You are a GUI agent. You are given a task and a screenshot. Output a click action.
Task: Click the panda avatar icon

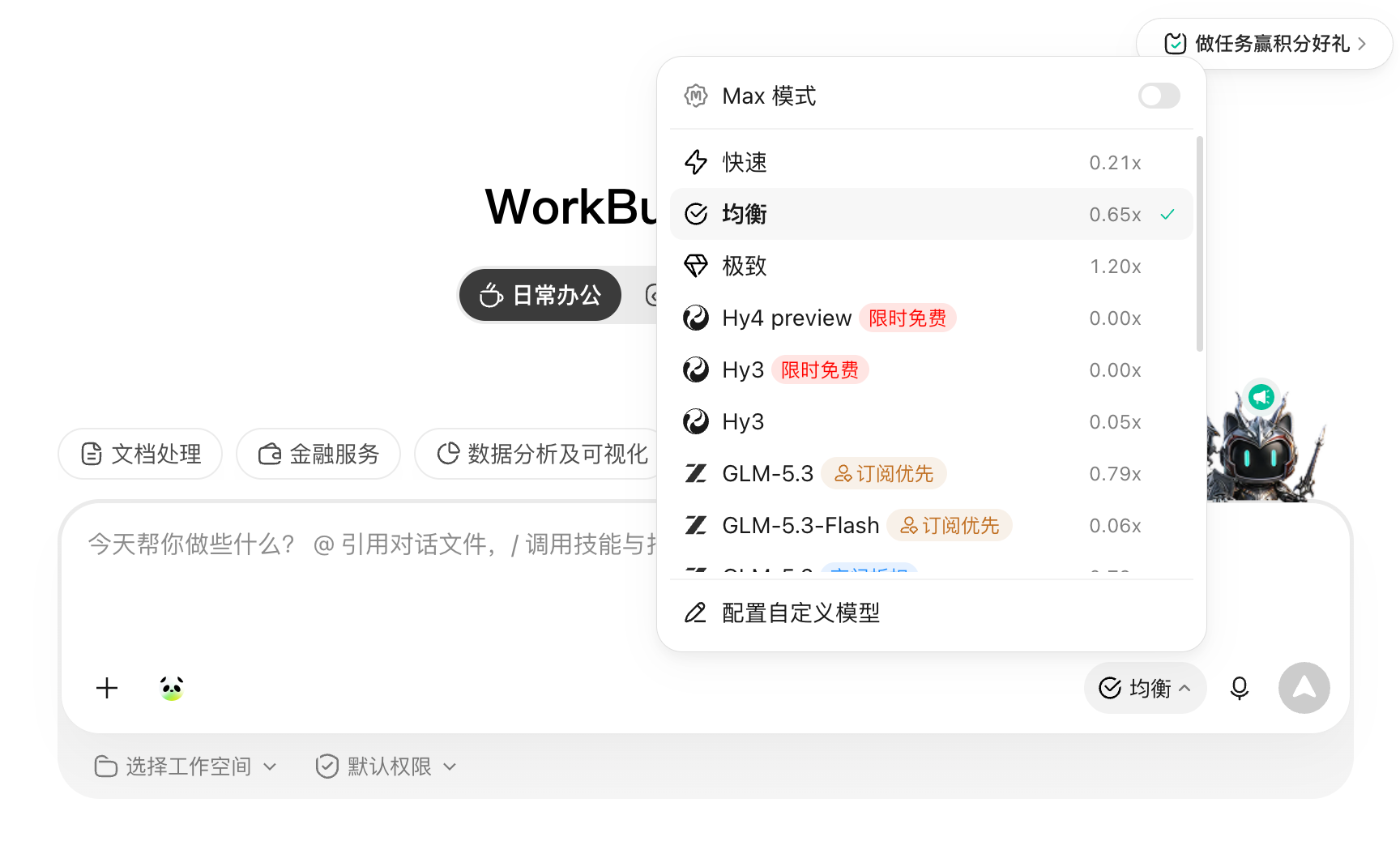point(172,688)
